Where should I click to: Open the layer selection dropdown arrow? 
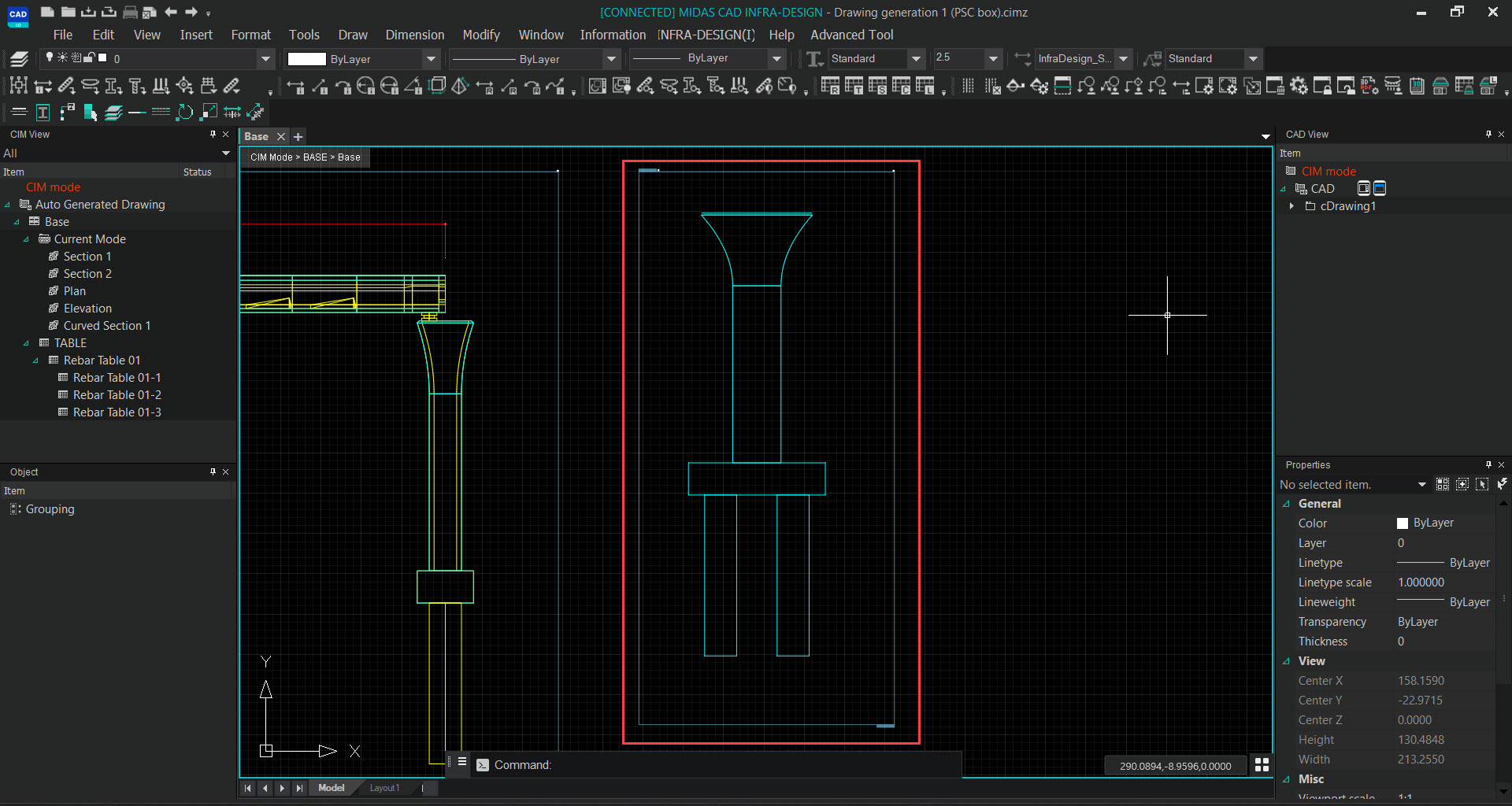coord(265,58)
